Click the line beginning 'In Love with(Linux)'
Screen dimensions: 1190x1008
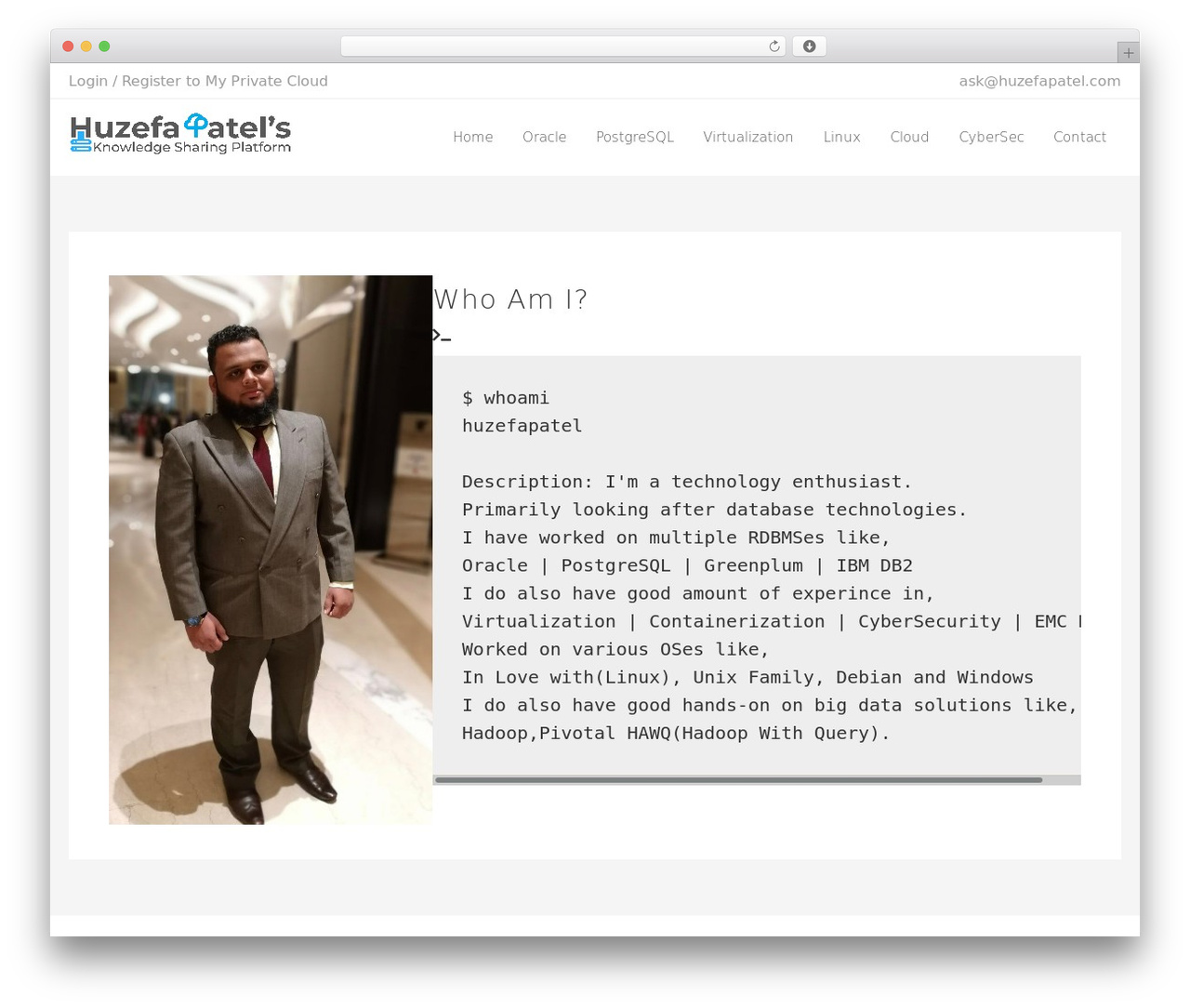click(747, 677)
